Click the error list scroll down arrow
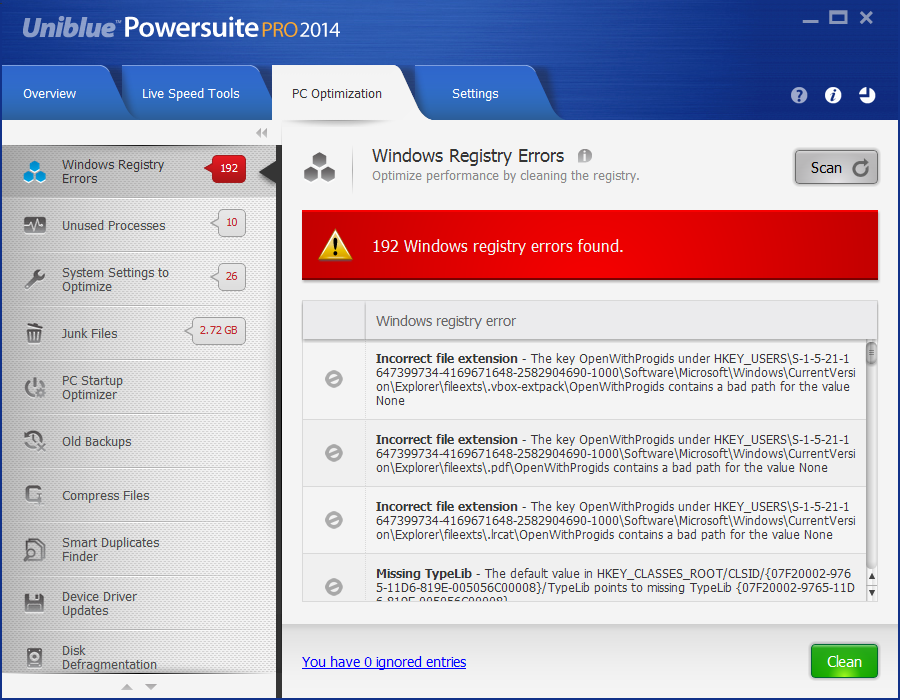This screenshot has height=700, width=900. (872, 593)
